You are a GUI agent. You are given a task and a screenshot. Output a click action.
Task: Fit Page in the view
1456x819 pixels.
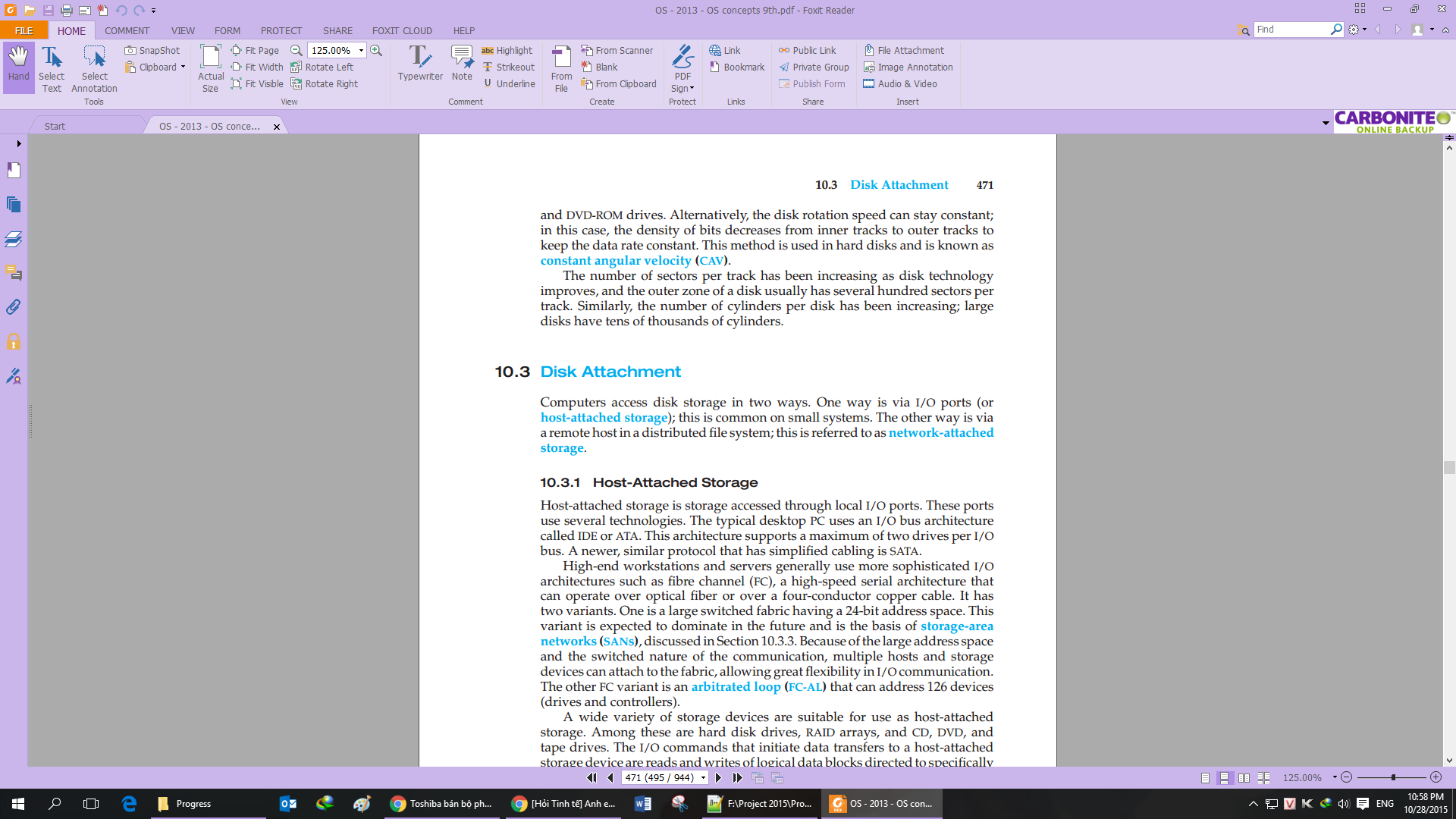coord(255,50)
